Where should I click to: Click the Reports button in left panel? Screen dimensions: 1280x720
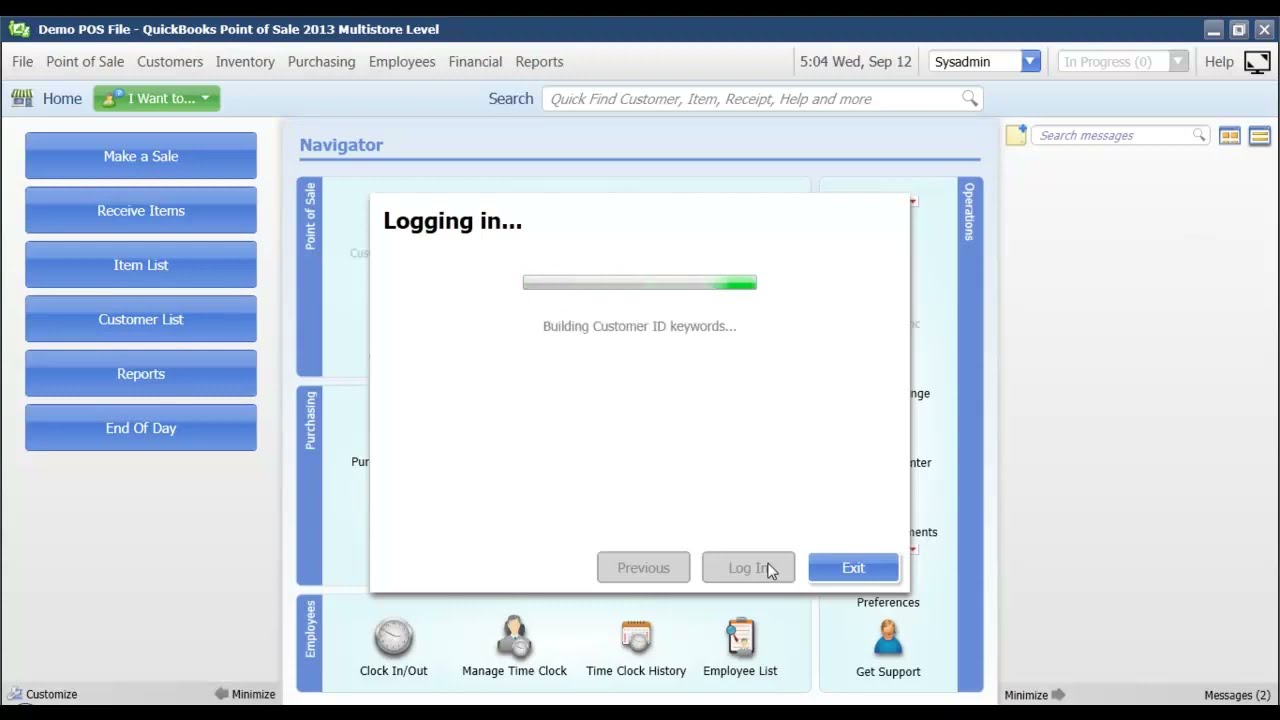coord(141,373)
